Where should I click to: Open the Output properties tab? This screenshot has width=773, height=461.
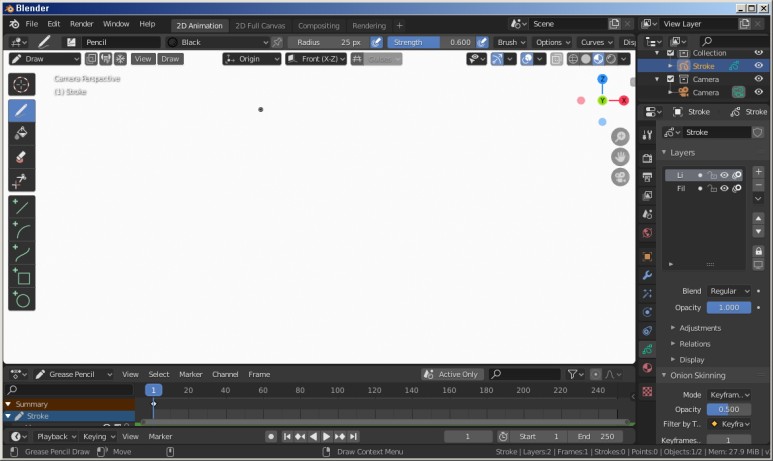tap(647, 177)
